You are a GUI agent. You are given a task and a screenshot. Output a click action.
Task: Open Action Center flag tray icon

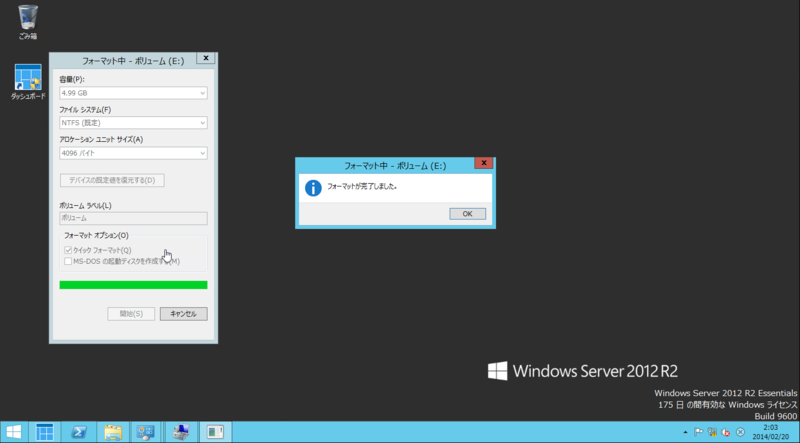tap(698, 432)
